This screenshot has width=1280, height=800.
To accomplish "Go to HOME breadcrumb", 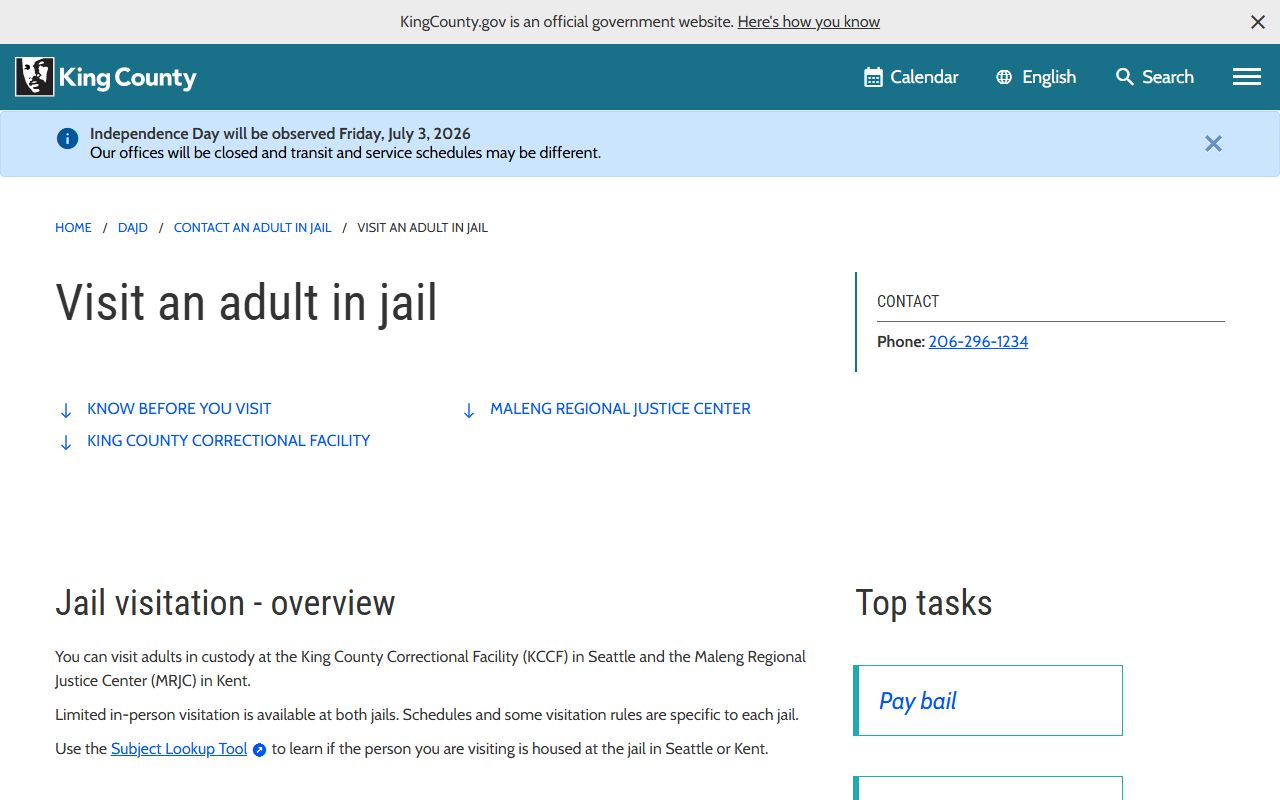I will [x=73, y=228].
